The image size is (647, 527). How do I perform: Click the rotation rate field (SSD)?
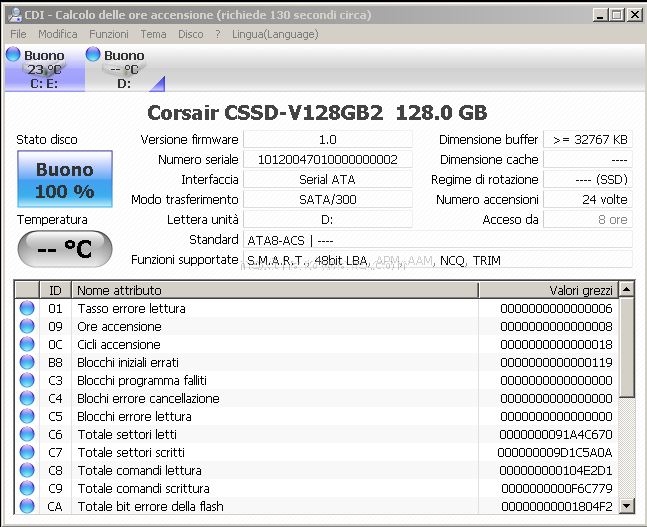pyautogui.click(x=588, y=180)
